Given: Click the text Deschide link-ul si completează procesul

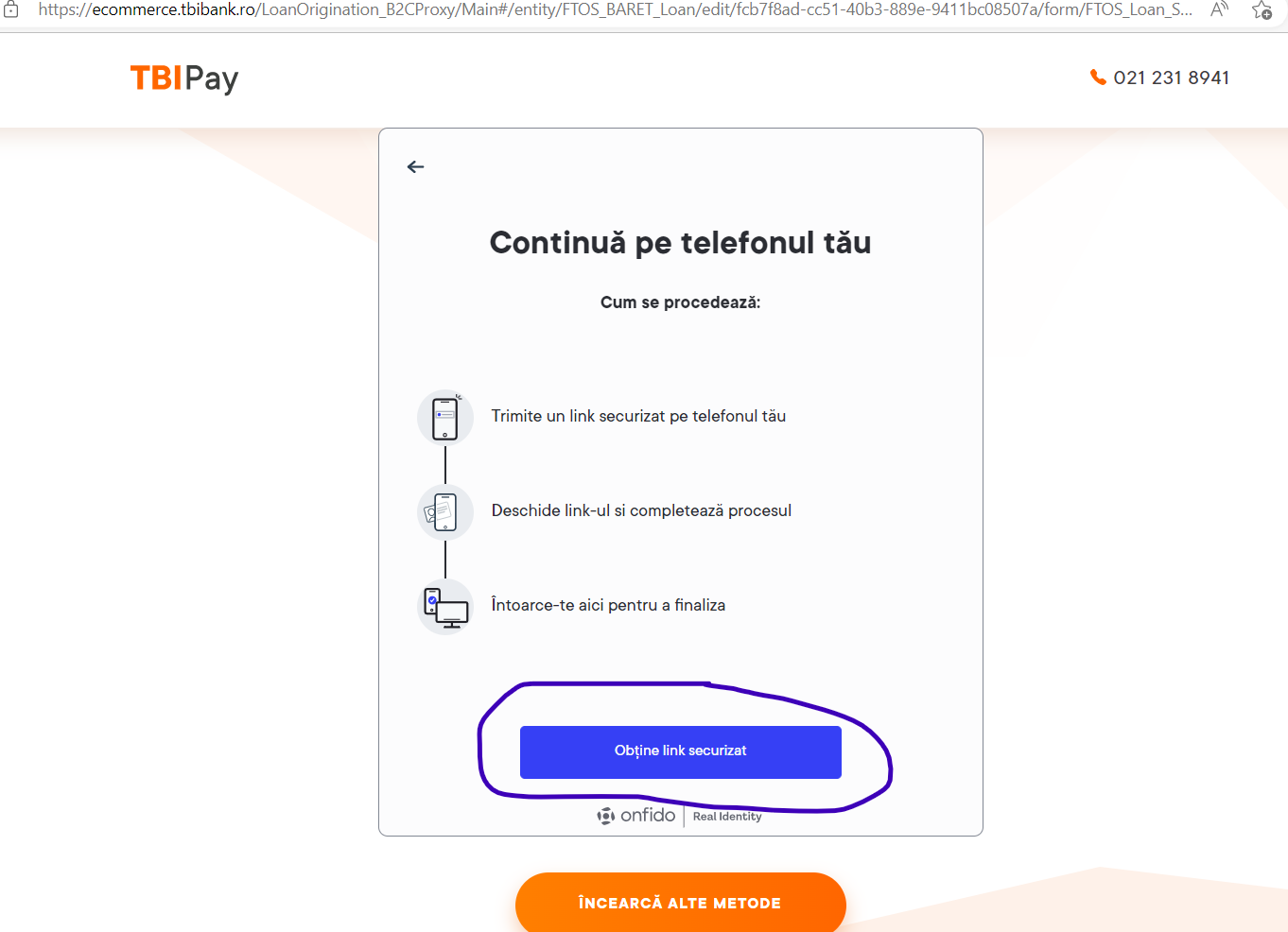Looking at the screenshot, I should point(641,510).
